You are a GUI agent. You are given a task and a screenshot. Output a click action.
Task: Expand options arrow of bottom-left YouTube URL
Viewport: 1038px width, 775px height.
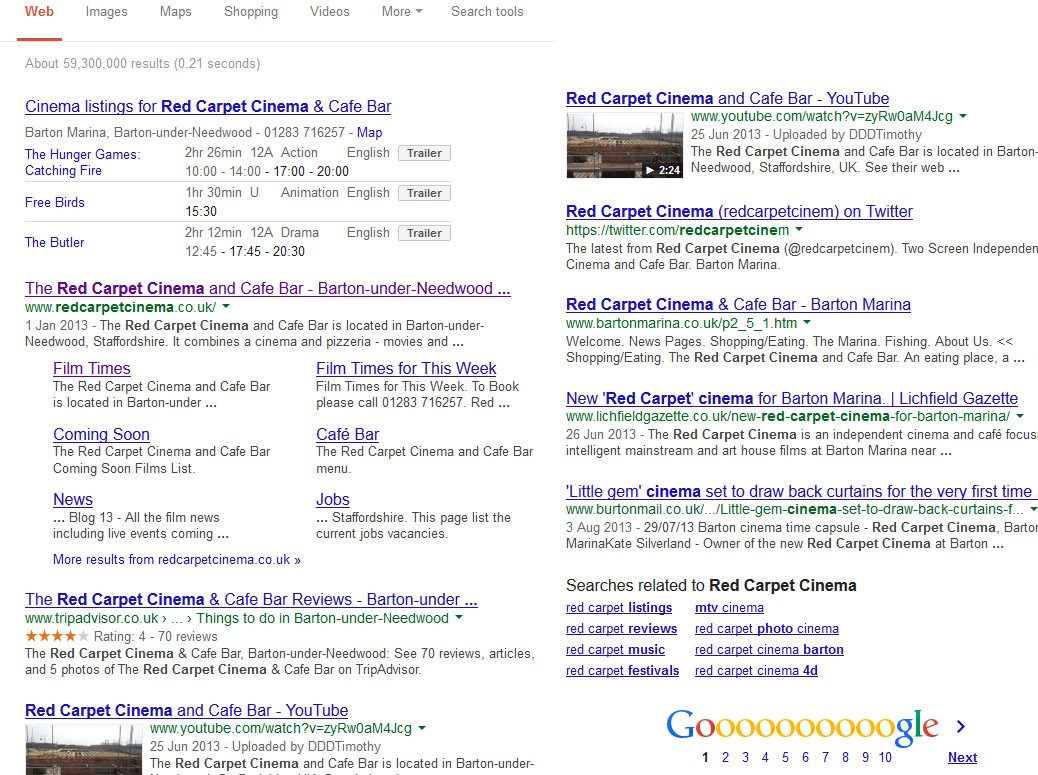point(422,728)
